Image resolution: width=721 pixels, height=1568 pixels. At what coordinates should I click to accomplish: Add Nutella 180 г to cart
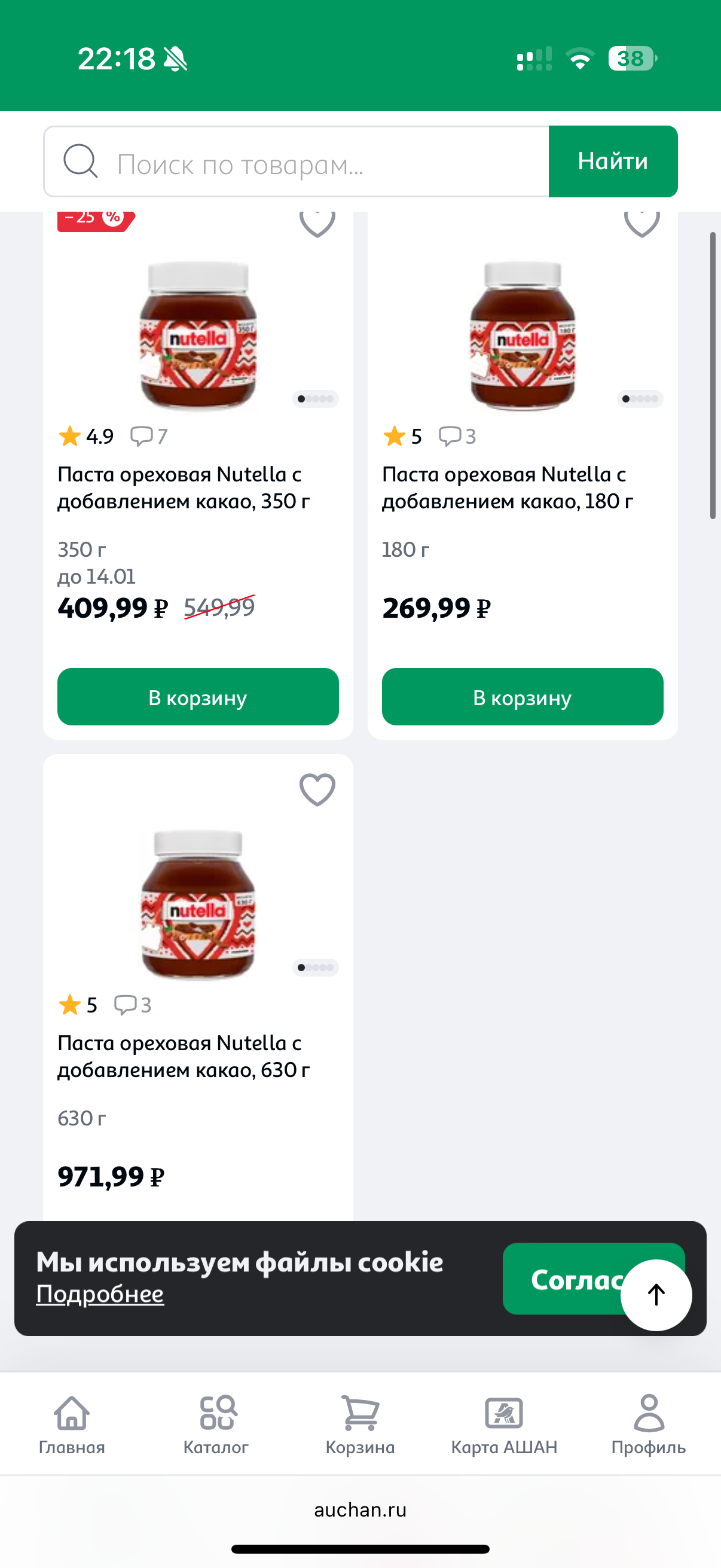(x=522, y=697)
